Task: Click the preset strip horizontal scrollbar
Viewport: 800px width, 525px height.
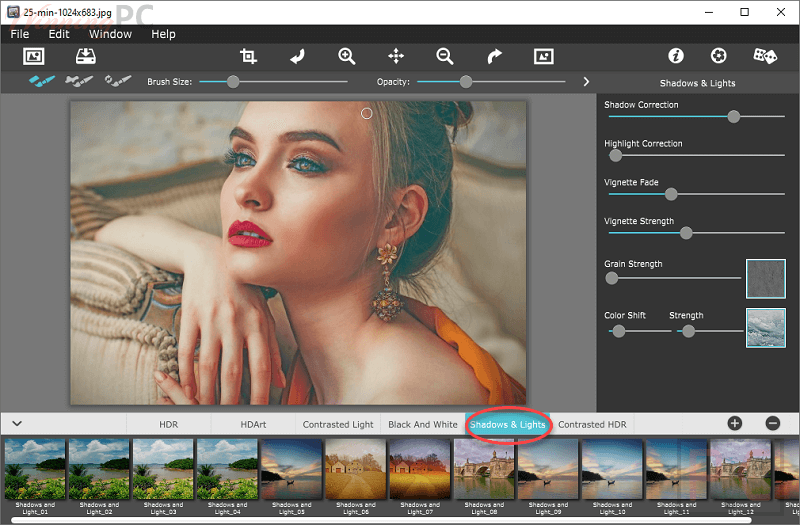Action: [x=382, y=520]
